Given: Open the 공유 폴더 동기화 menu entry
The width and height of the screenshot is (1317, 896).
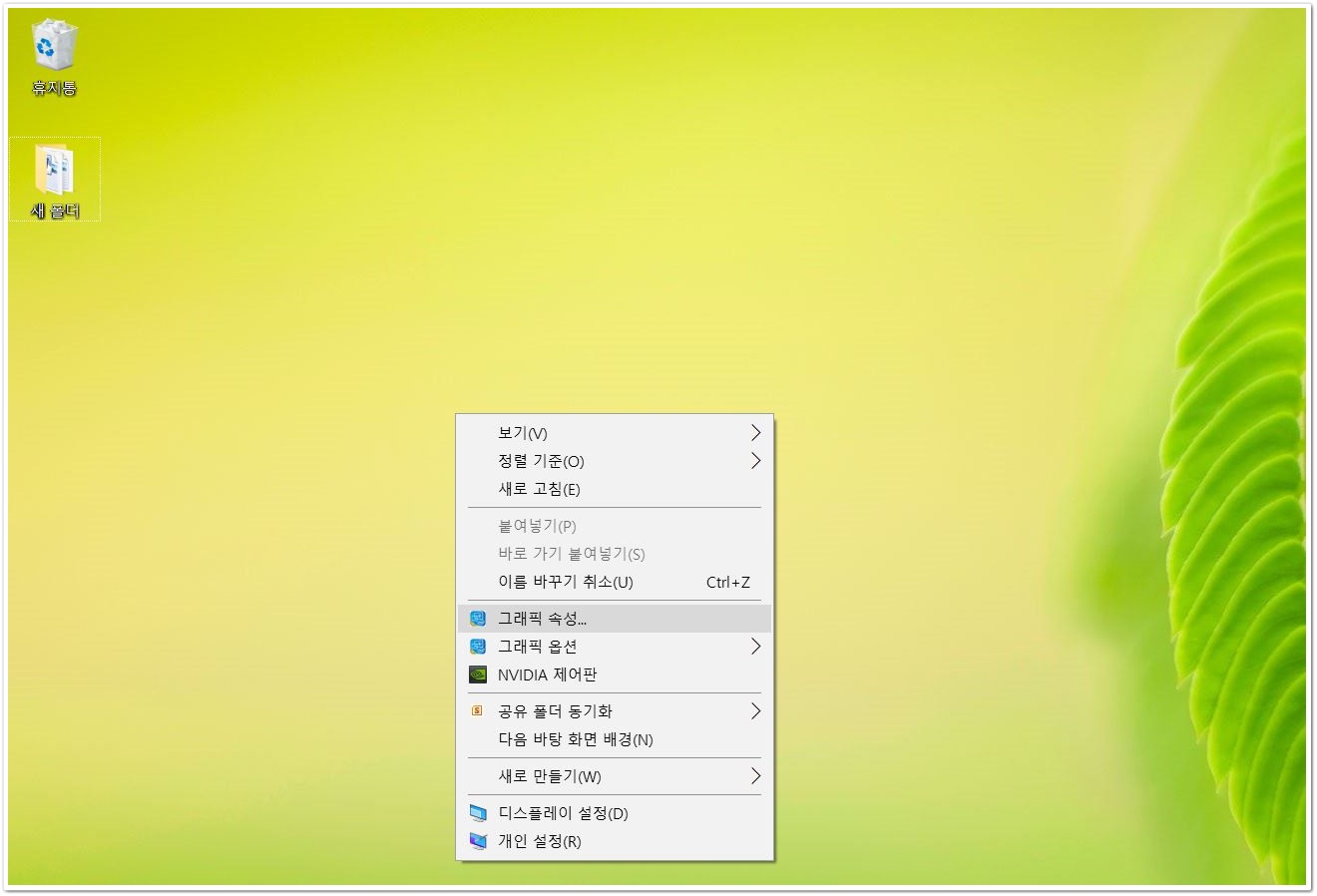Looking at the screenshot, I should click(x=615, y=711).
